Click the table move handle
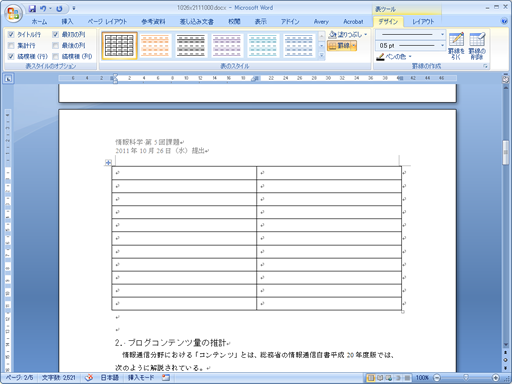The image size is (512, 384). pyautogui.click(x=108, y=163)
